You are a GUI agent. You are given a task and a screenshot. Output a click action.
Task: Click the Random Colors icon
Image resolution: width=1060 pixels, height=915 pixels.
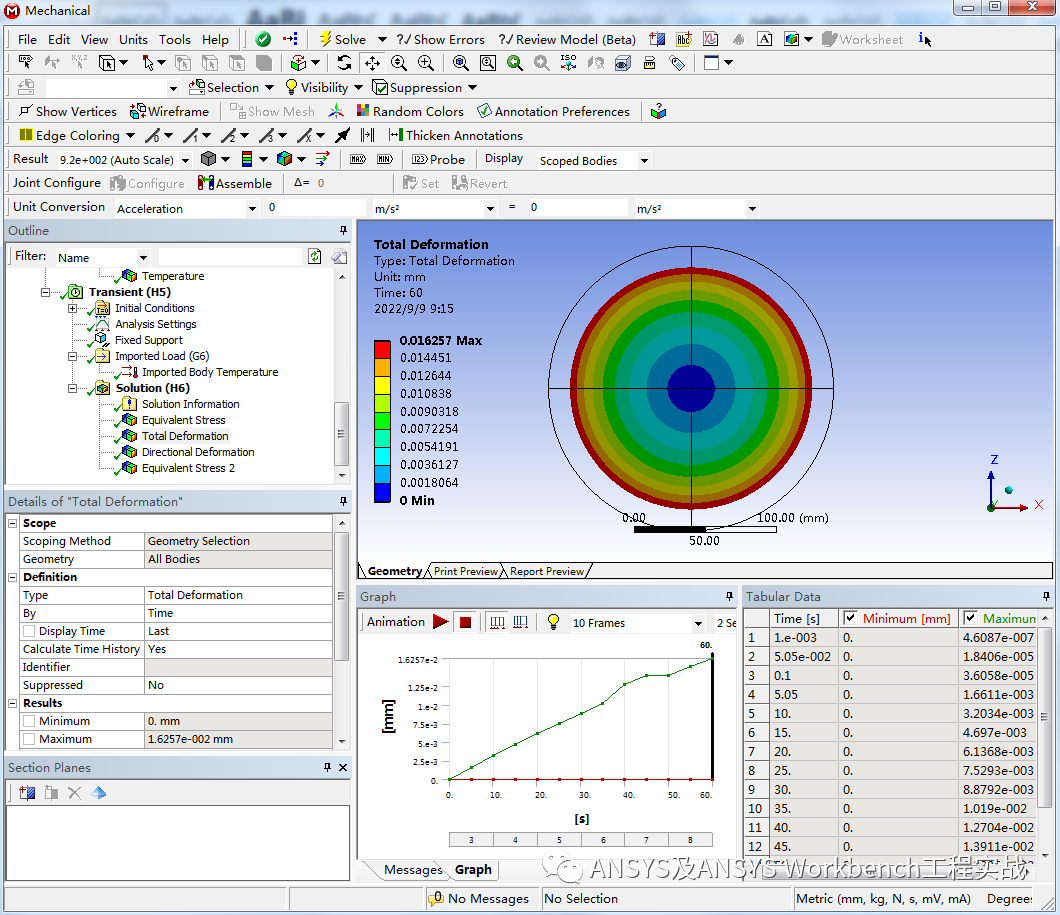tap(363, 111)
